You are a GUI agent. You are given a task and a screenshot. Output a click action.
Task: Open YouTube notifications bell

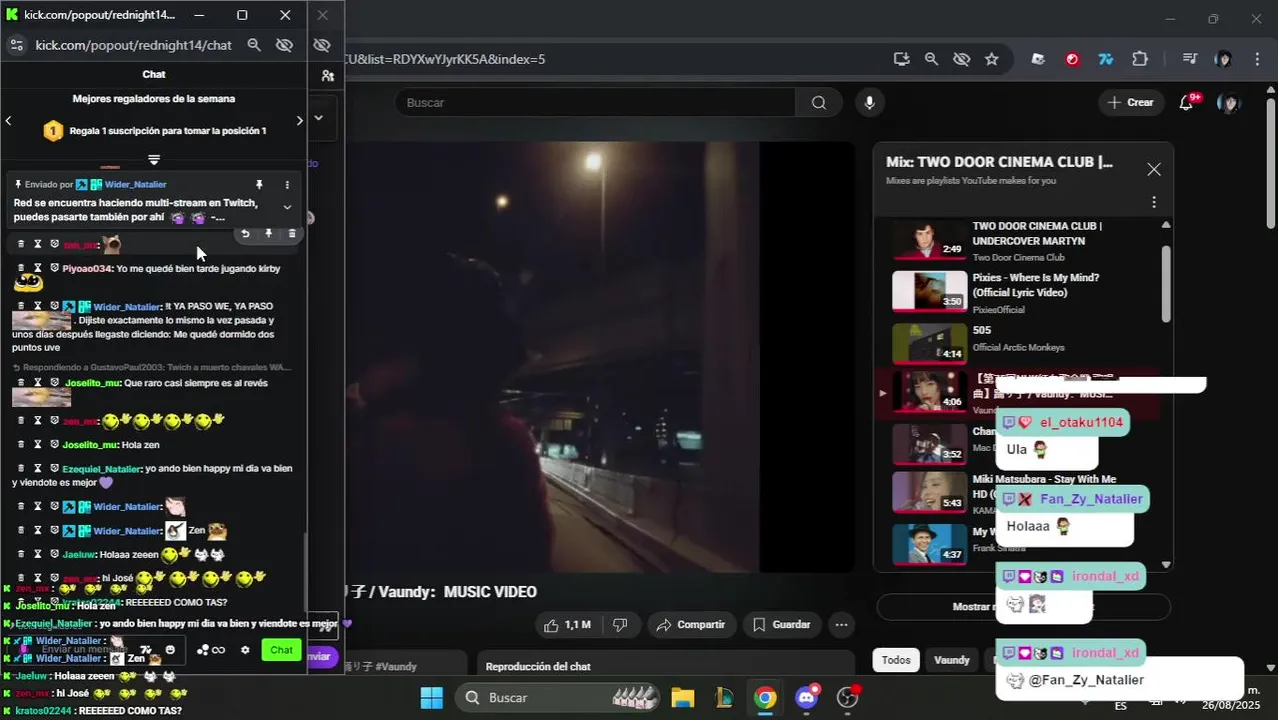tap(1186, 102)
